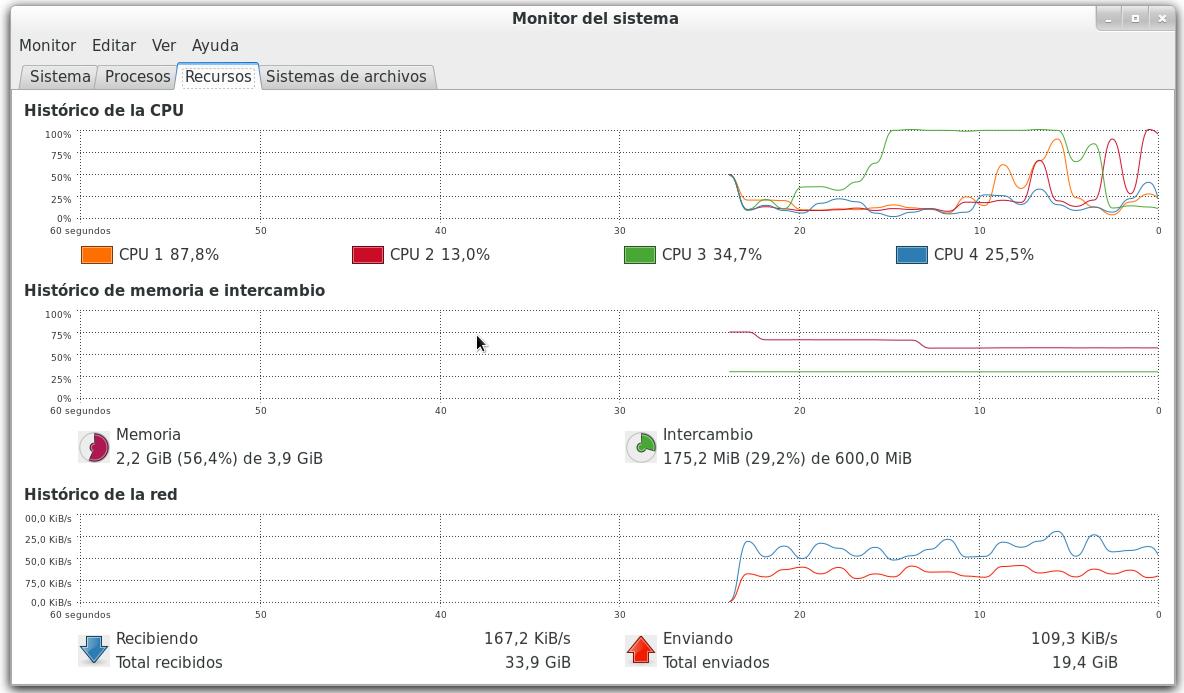Open the Ver menu

tap(164, 45)
